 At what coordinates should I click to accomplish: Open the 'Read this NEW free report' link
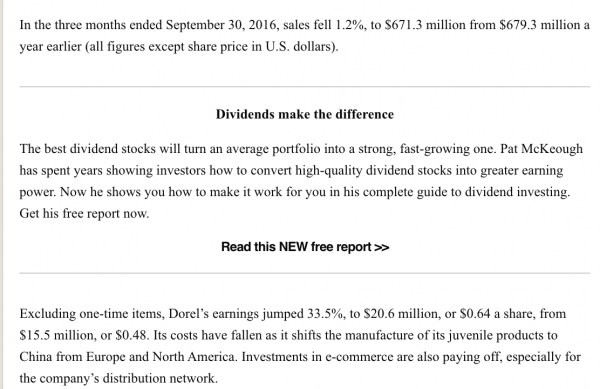(305, 247)
